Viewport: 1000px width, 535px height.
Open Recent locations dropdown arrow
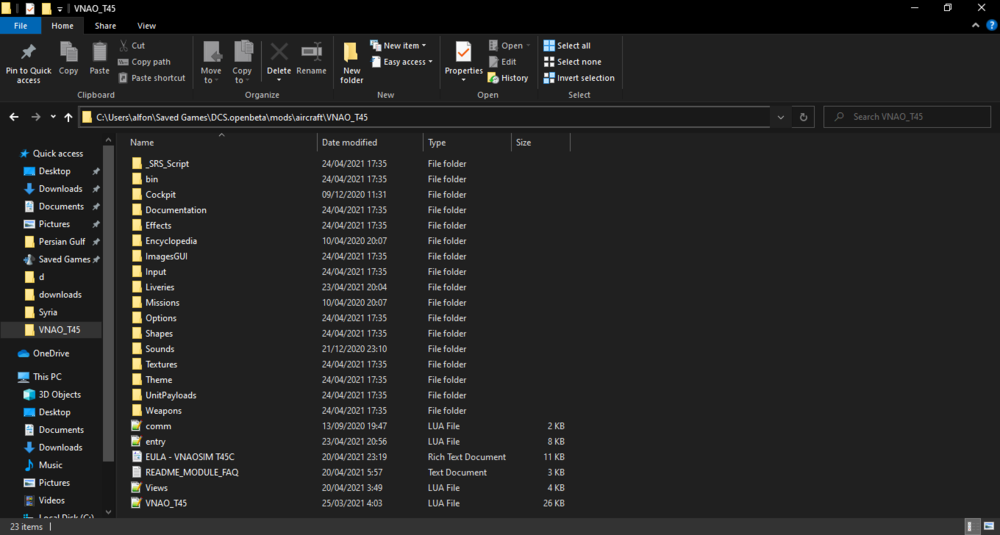(53, 117)
